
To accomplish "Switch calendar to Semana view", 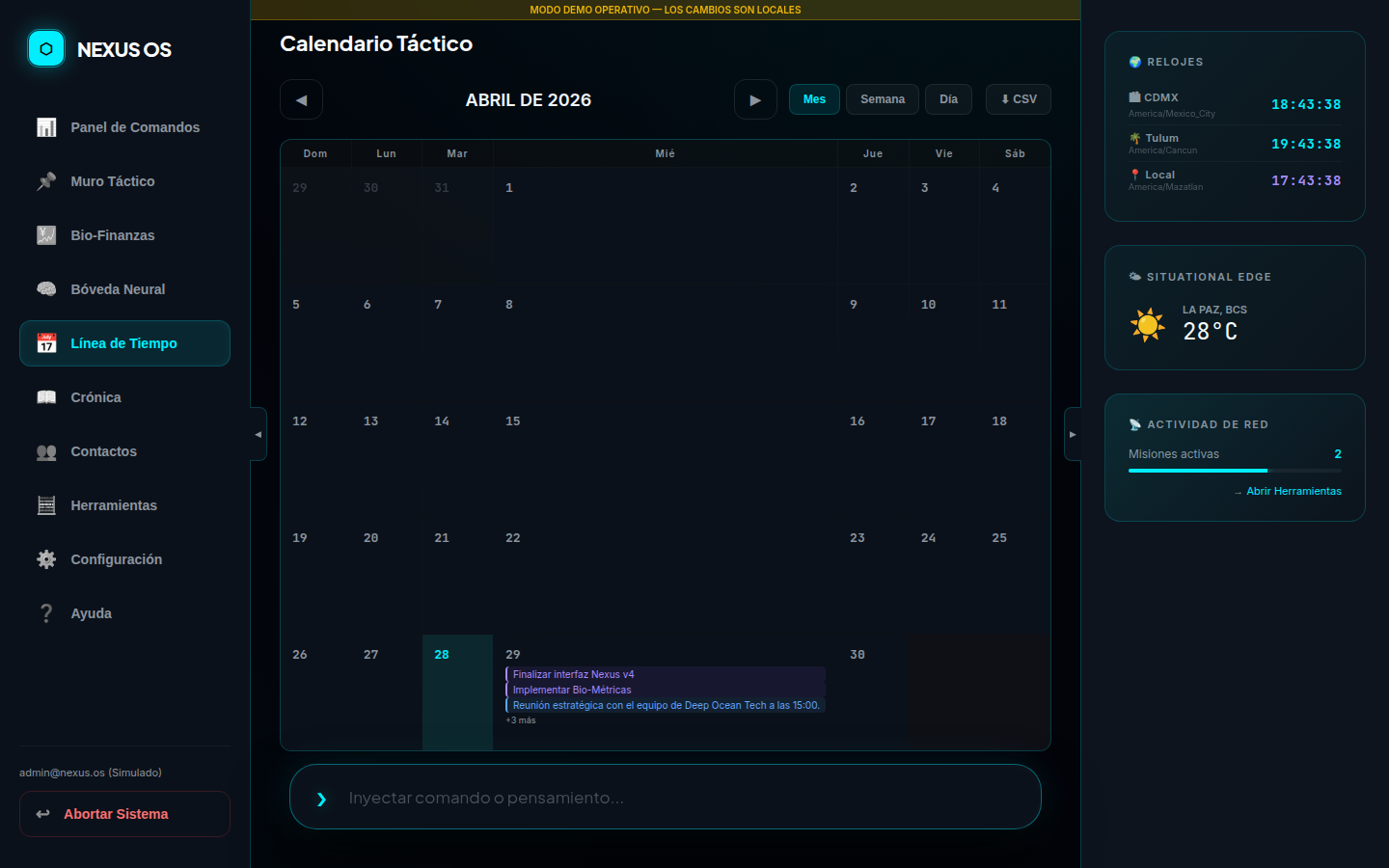I will [x=882, y=99].
